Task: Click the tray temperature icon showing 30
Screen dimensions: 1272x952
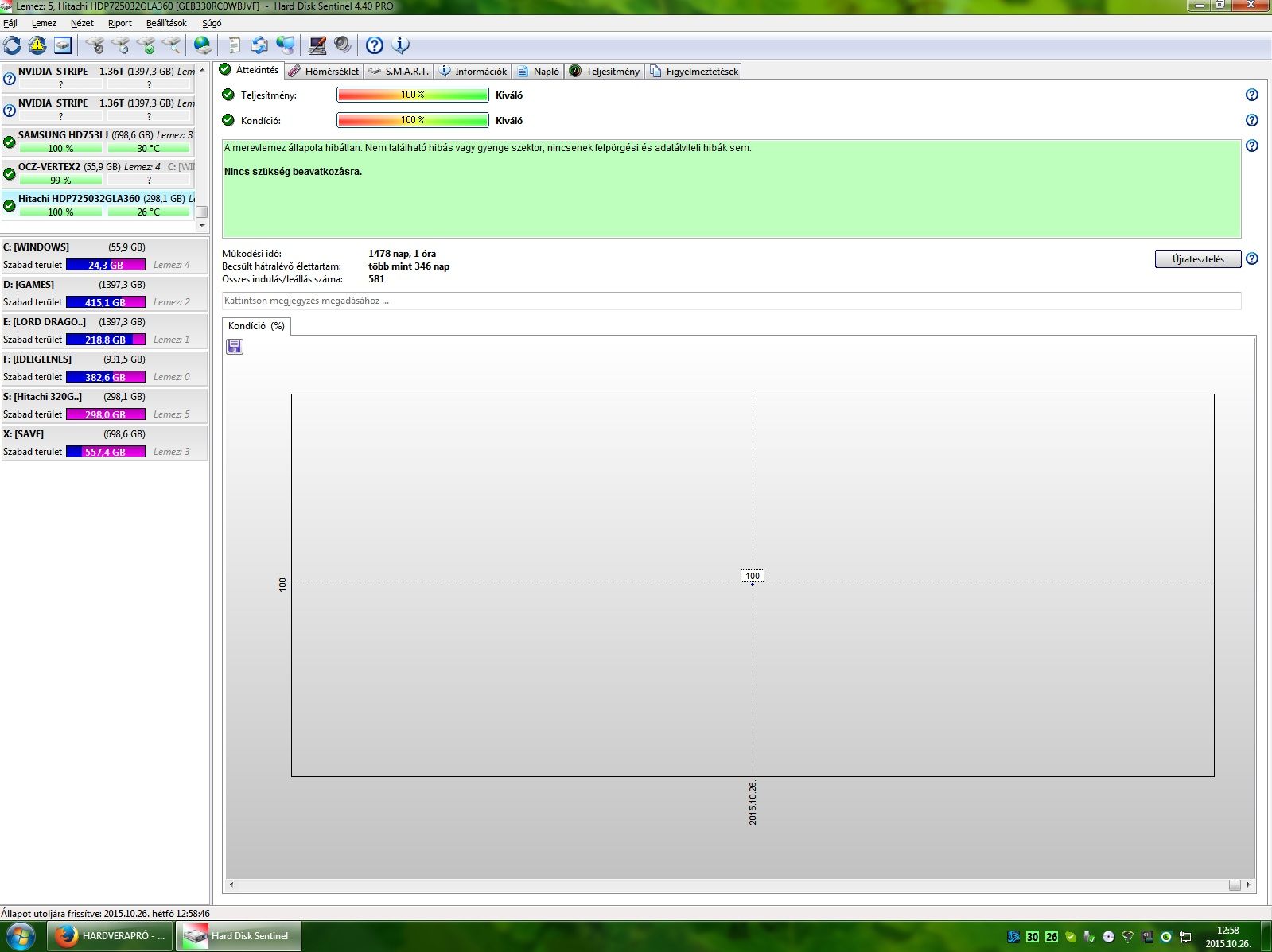Action: click(1033, 937)
